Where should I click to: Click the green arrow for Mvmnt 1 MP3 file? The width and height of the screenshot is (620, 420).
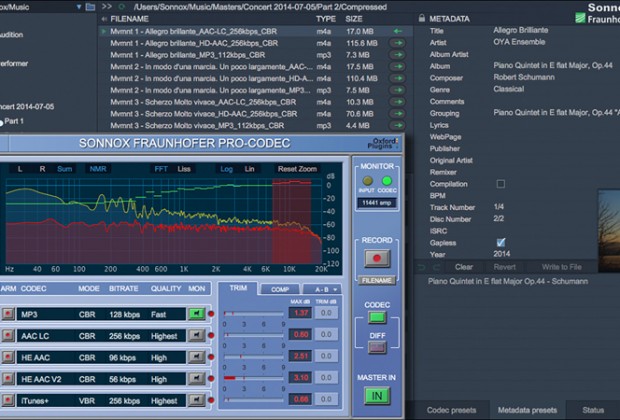point(398,55)
